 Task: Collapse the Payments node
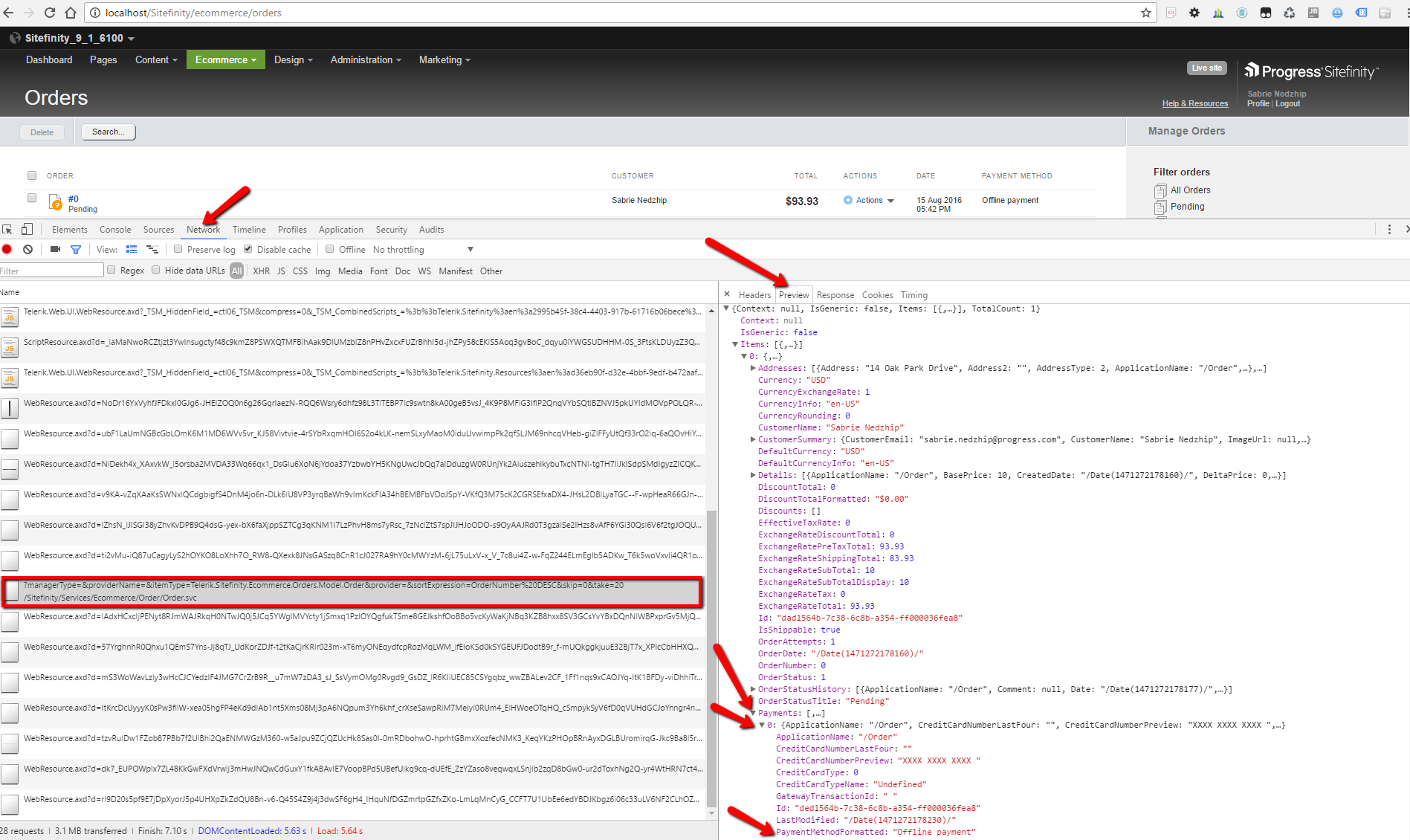pos(753,713)
